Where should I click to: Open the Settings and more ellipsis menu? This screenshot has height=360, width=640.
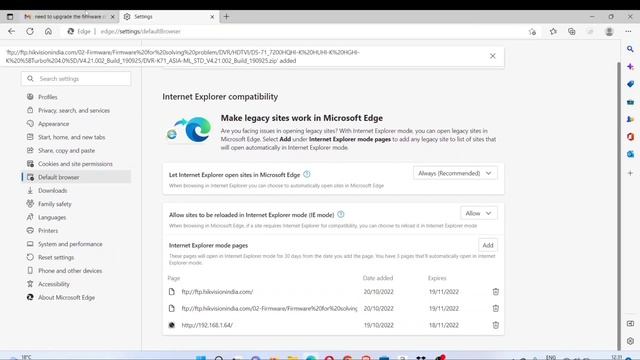tap(628, 31)
